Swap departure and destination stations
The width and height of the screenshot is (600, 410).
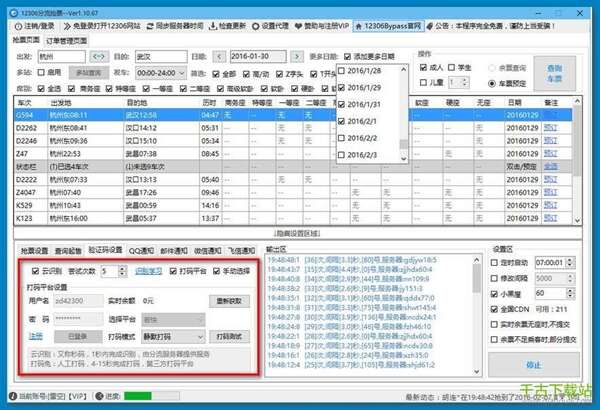99,57
